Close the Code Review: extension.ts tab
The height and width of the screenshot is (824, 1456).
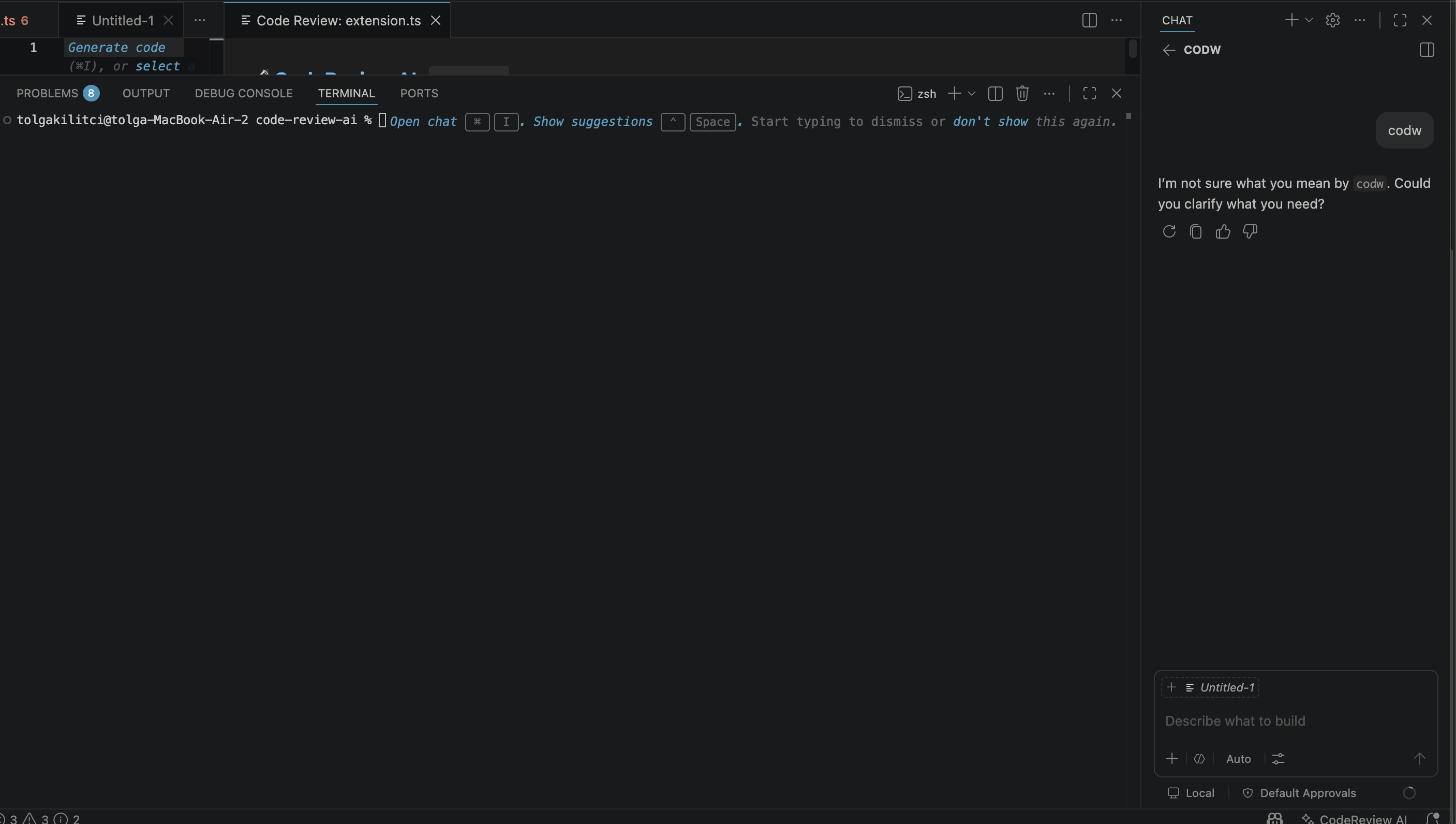tap(436, 20)
